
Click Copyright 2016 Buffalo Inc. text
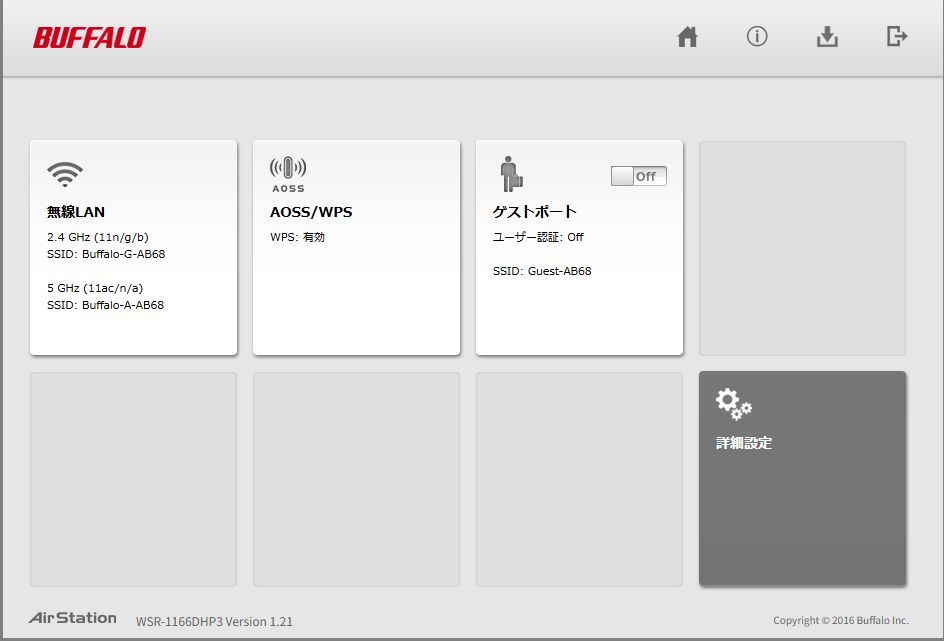841,621
